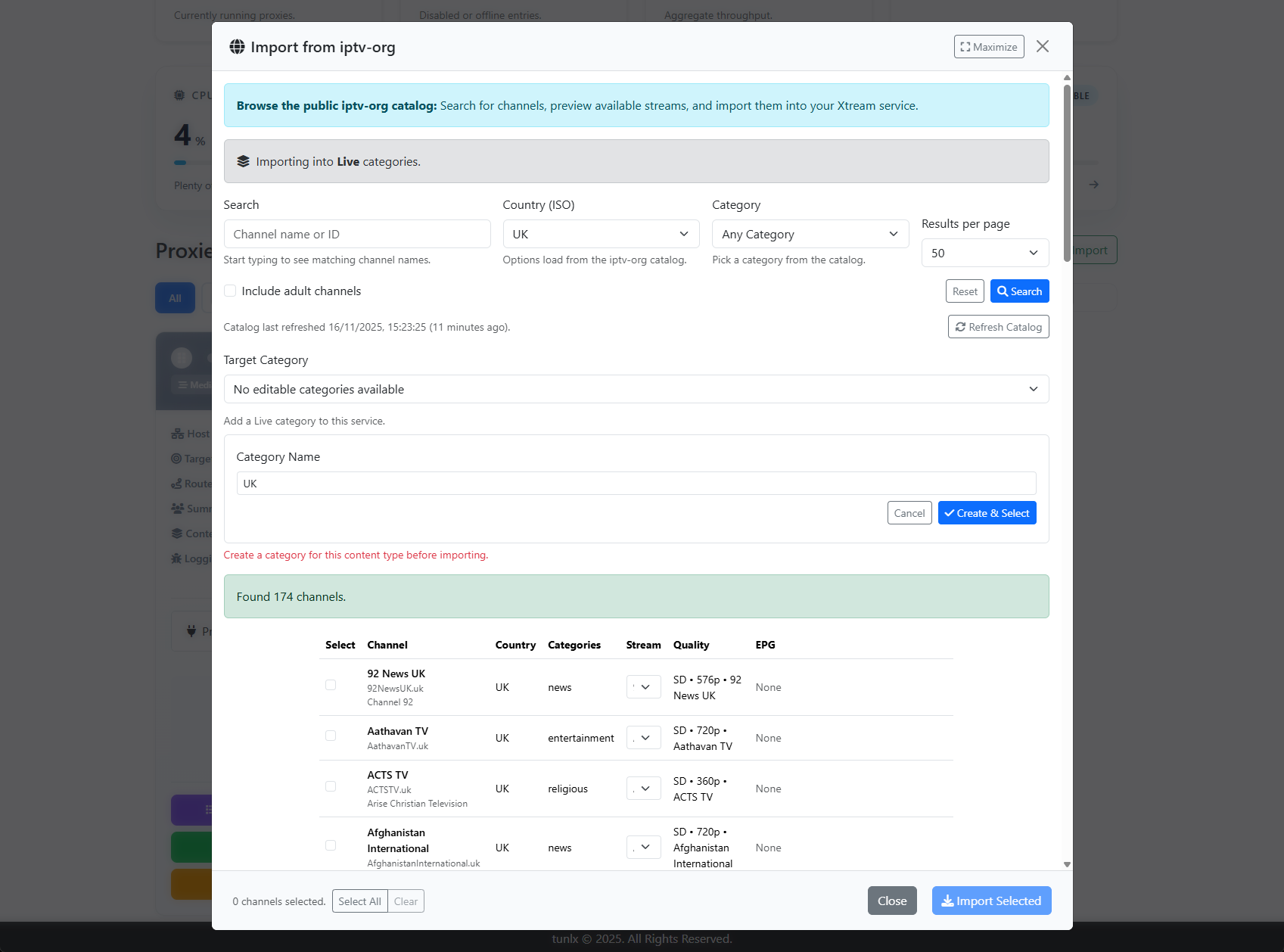Maximize the import dialog
This screenshot has width=1284, height=952.
tap(988, 47)
